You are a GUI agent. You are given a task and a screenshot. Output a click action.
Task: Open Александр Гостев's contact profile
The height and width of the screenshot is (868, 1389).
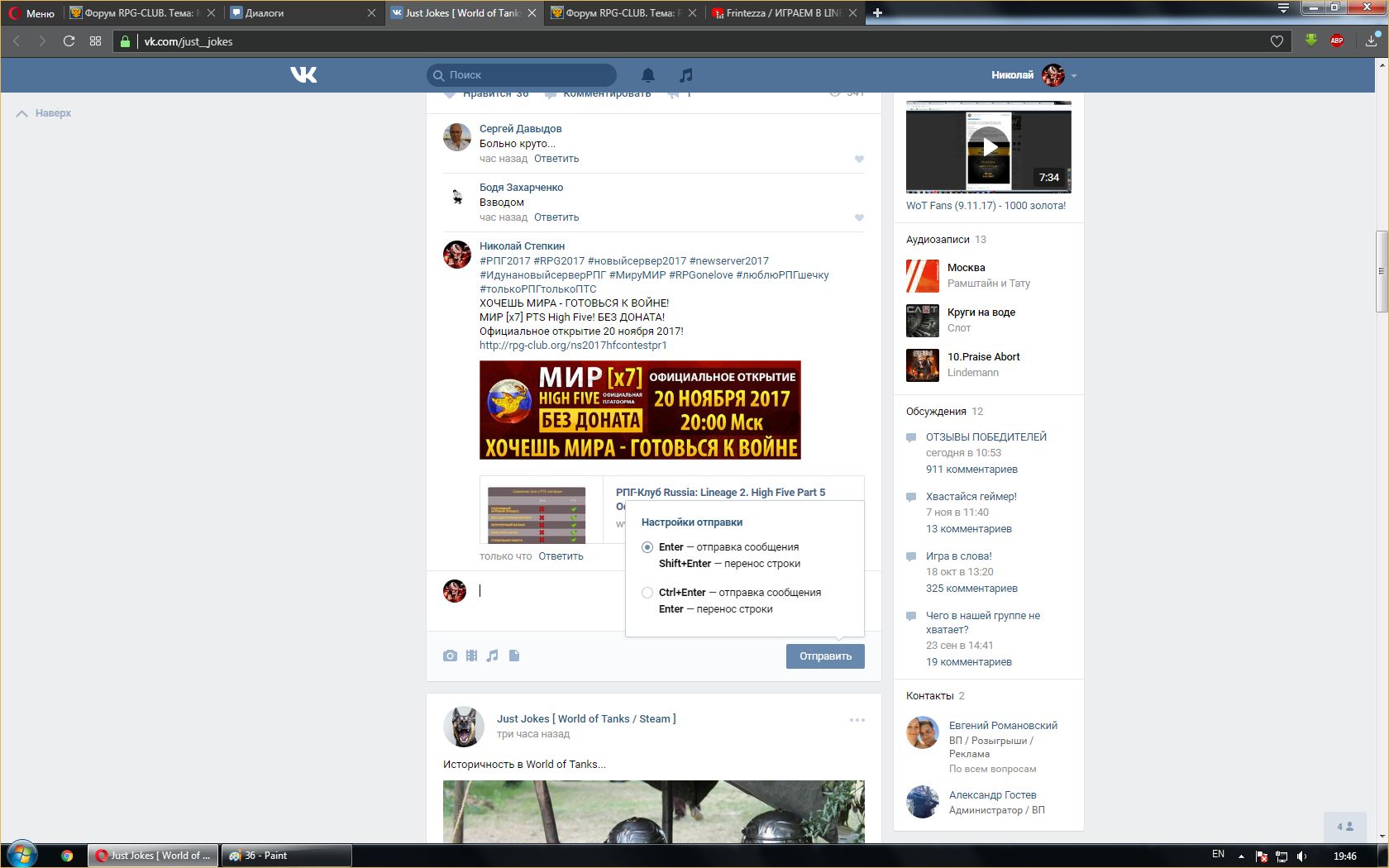[992, 795]
